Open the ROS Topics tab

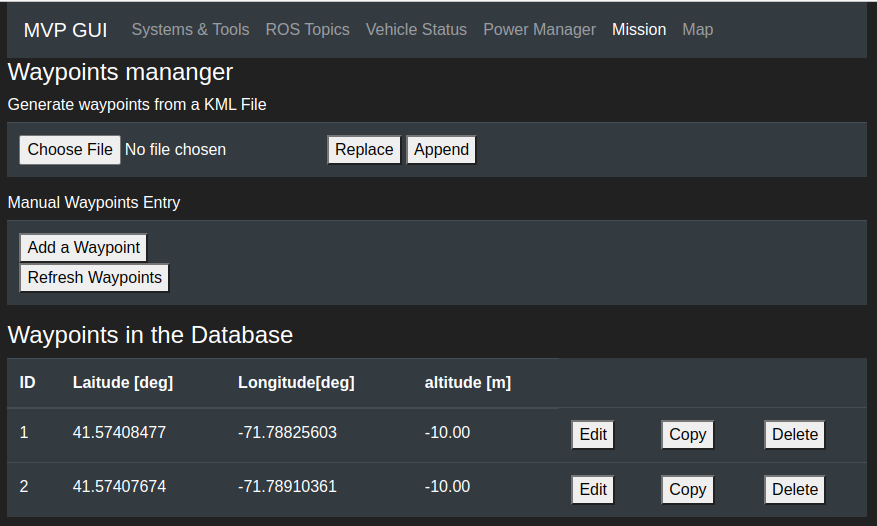click(x=307, y=30)
